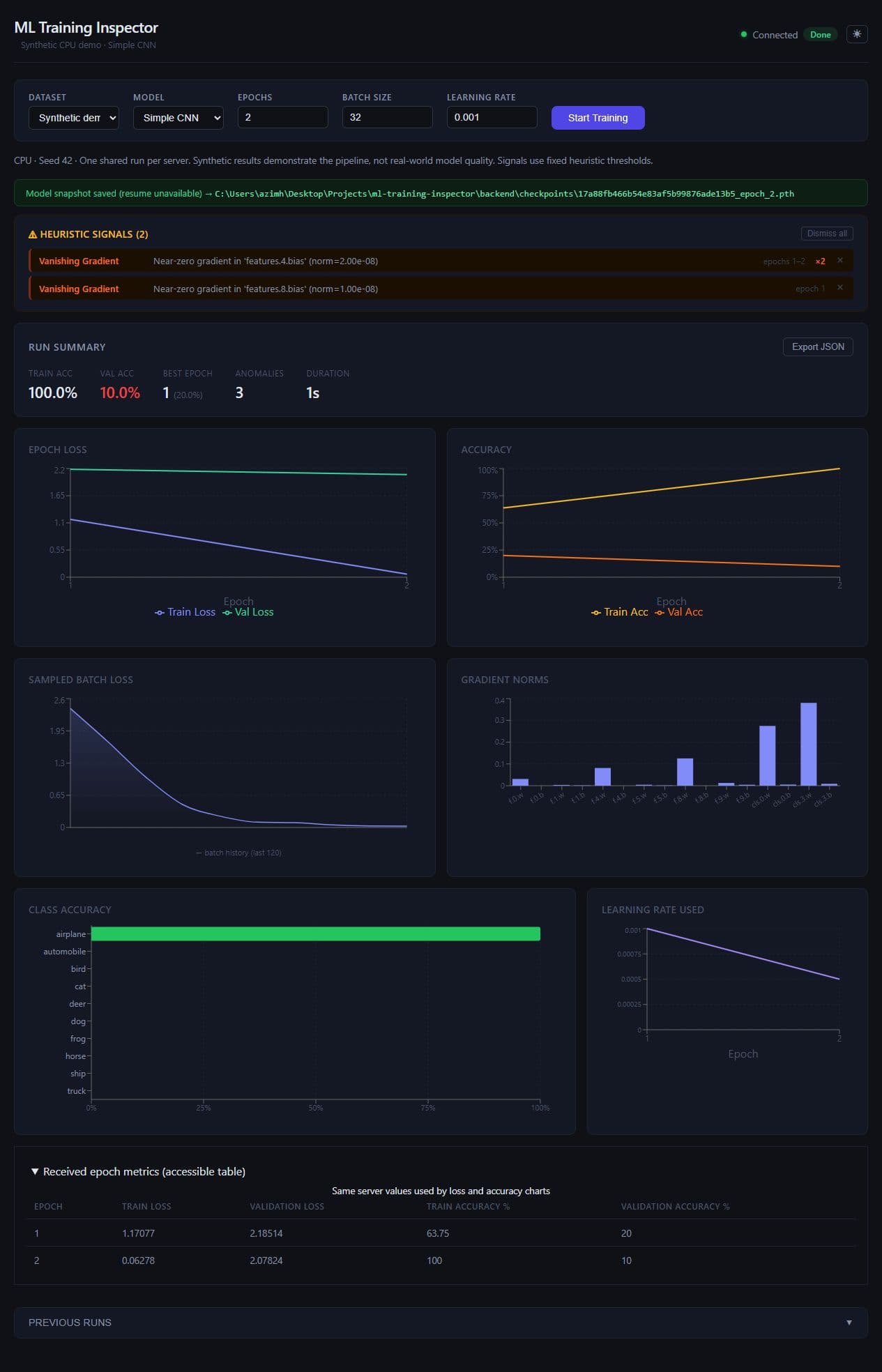The width and height of the screenshot is (882, 1372).
Task: Open the Dataset dropdown
Action: click(73, 117)
